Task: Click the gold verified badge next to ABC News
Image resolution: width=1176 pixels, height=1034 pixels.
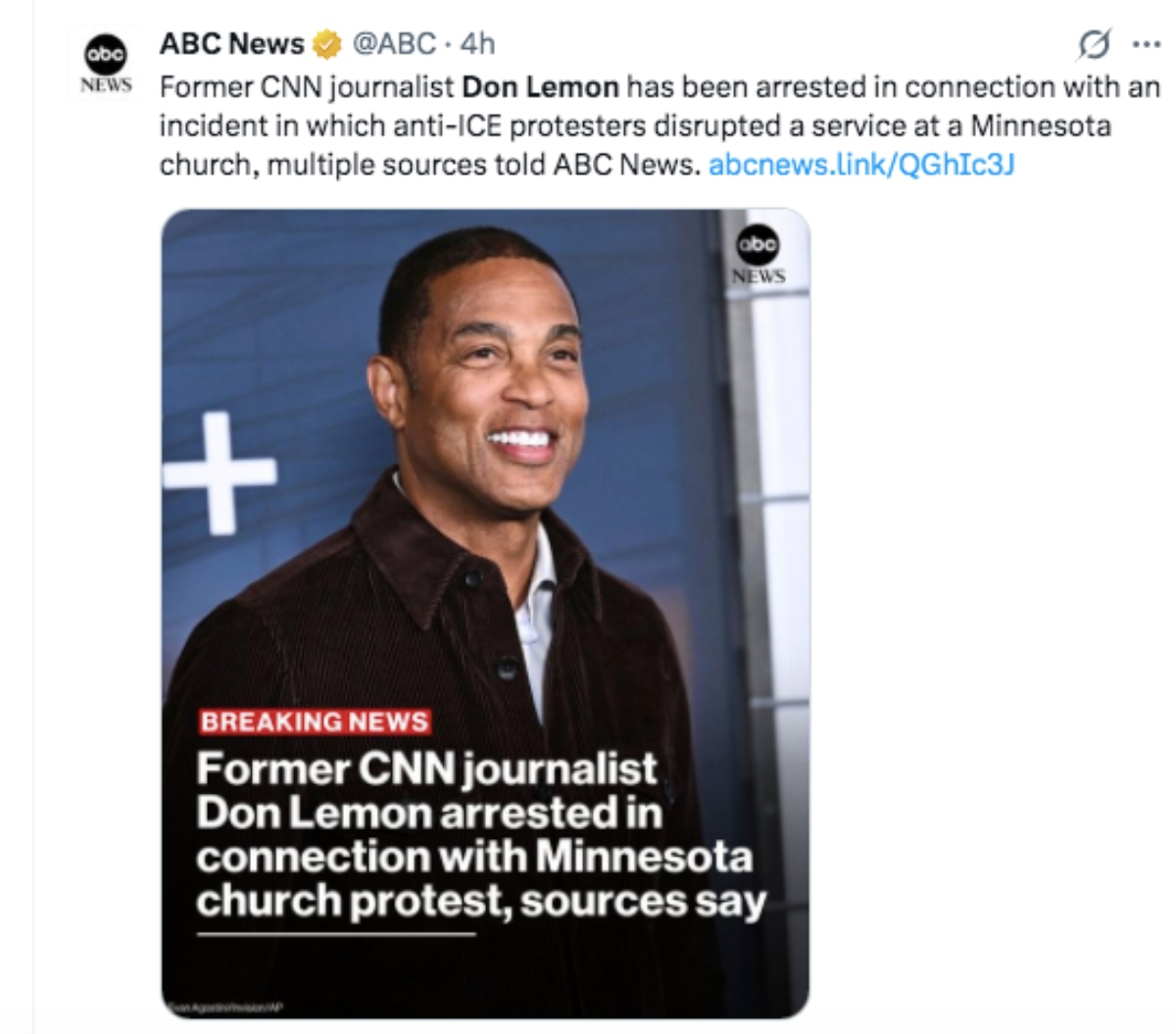Action: pyautogui.click(x=324, y=43)
